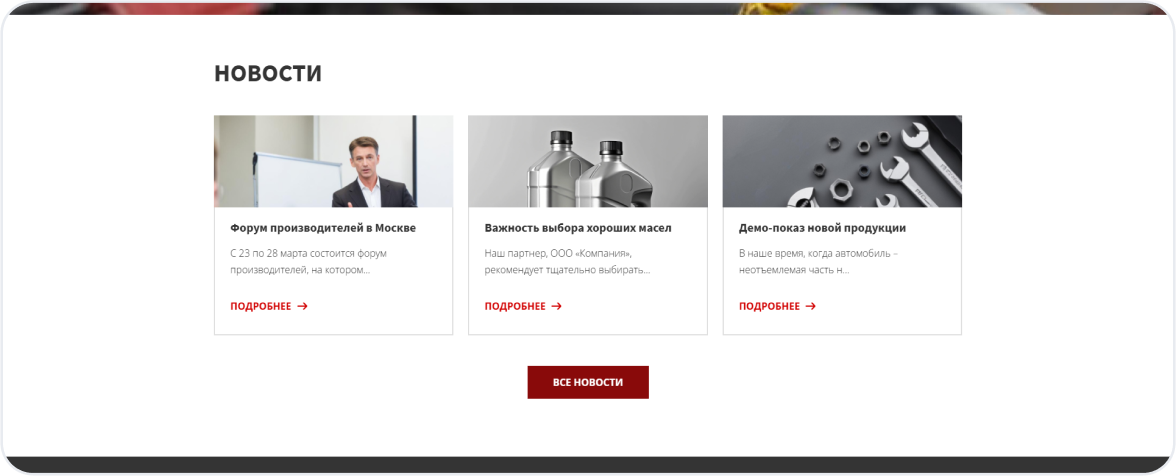Click the arrow icon under the forum article
This screenshot has width=1176, height=476.
click(x=302, y=307)
